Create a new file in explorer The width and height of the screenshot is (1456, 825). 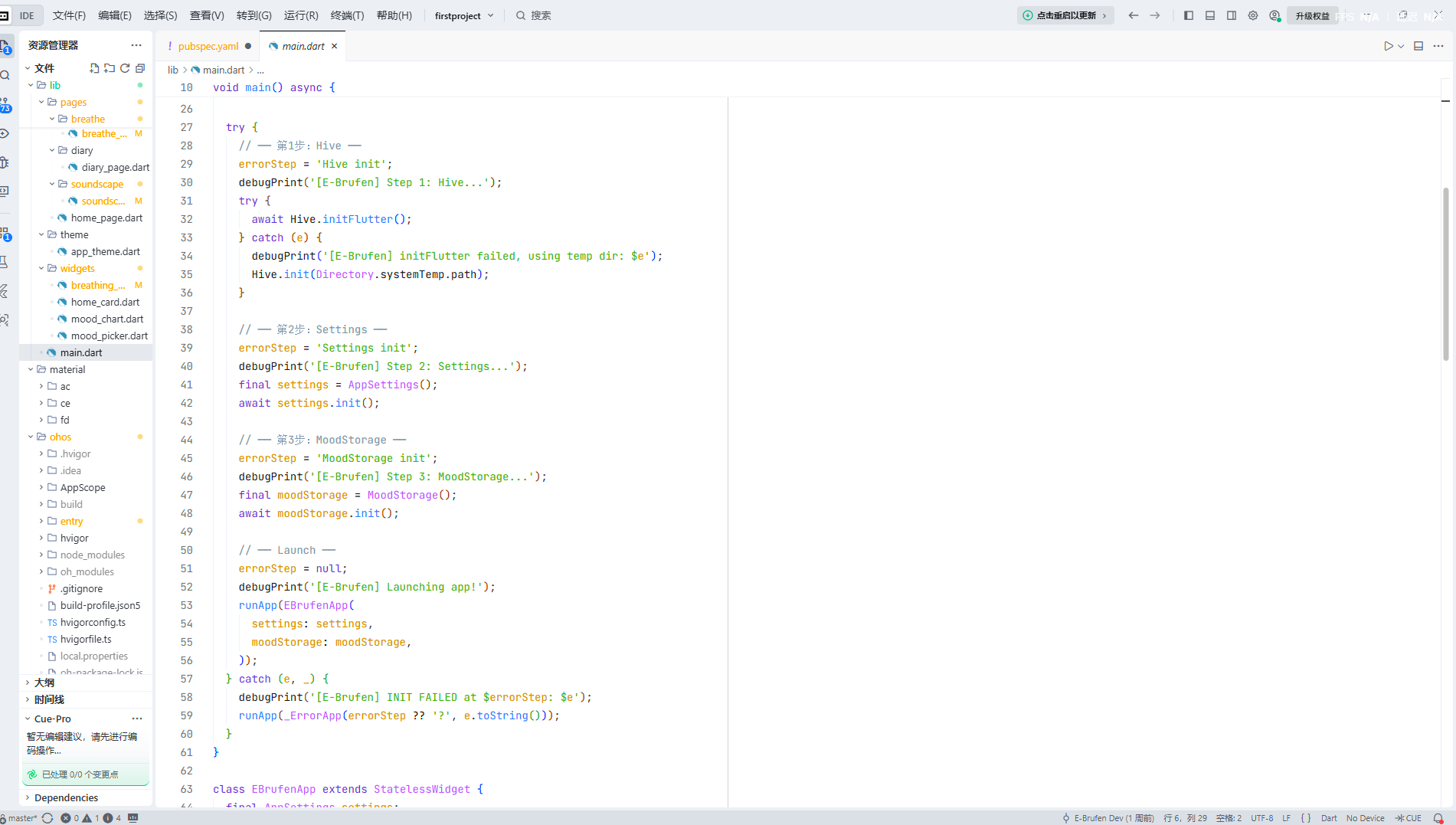pyautogui.click(x=94, y=68)
